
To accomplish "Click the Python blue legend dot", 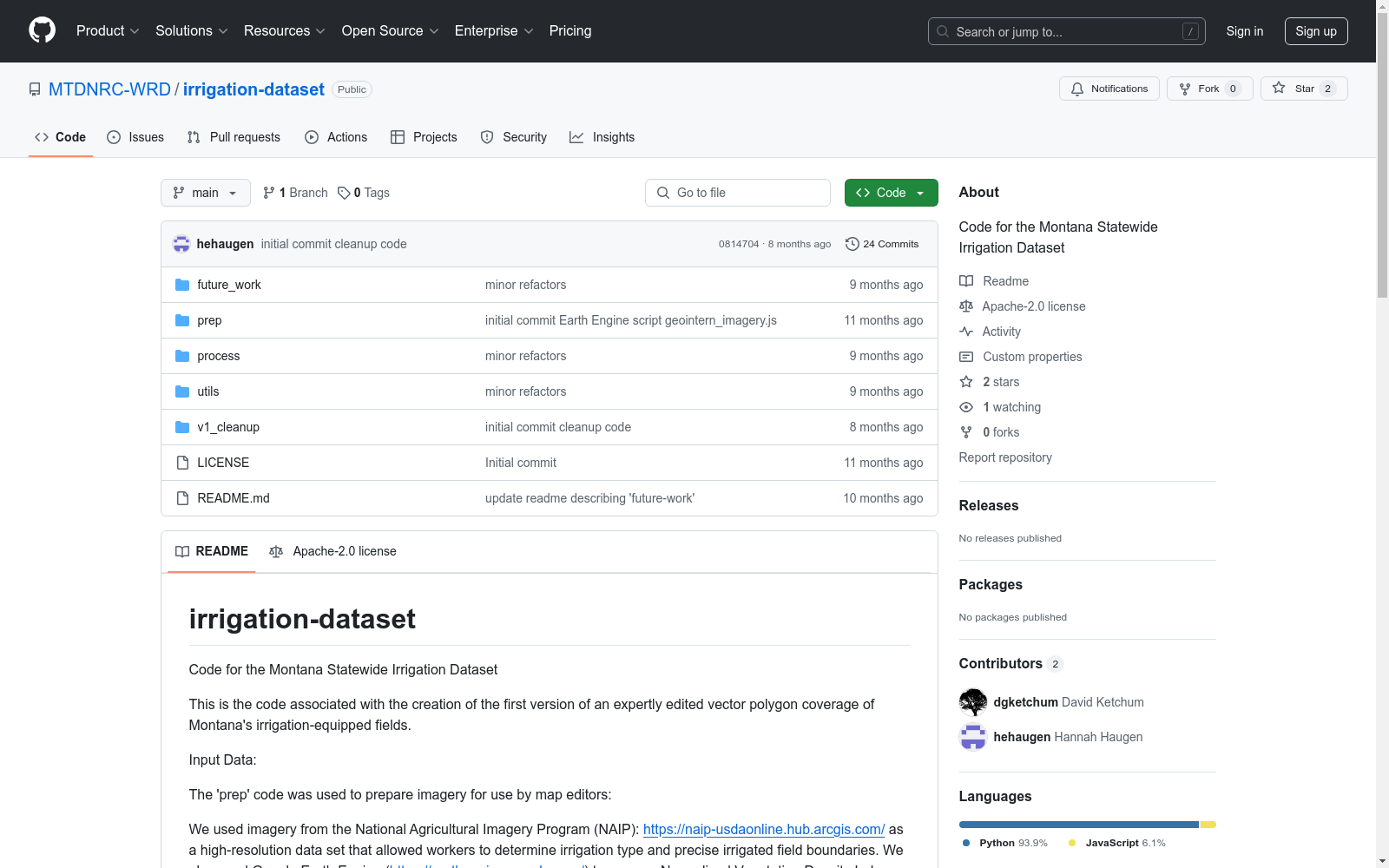I will click(966, 843).
